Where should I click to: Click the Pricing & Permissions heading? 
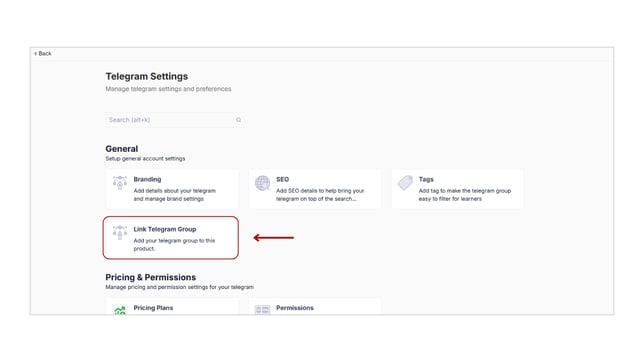tap(150, 277)
